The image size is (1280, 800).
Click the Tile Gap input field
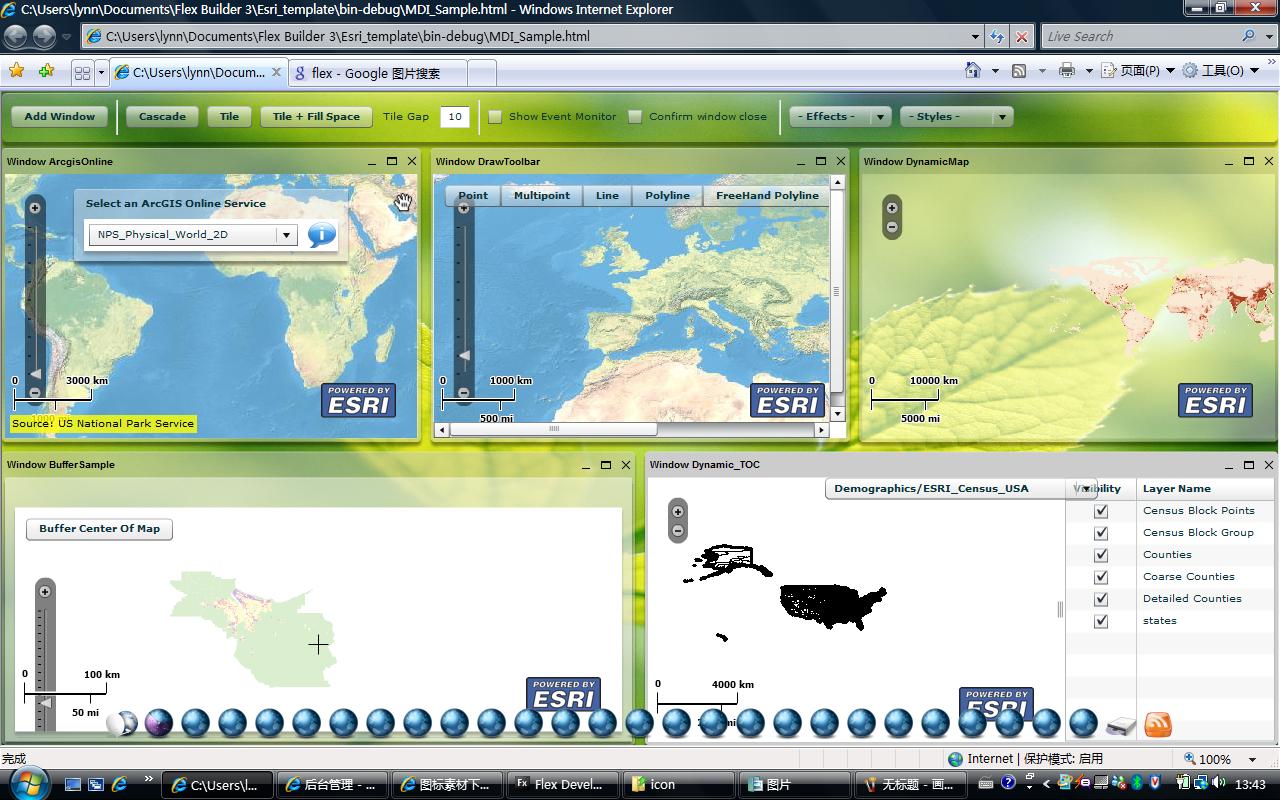click(x=455, y=116)
